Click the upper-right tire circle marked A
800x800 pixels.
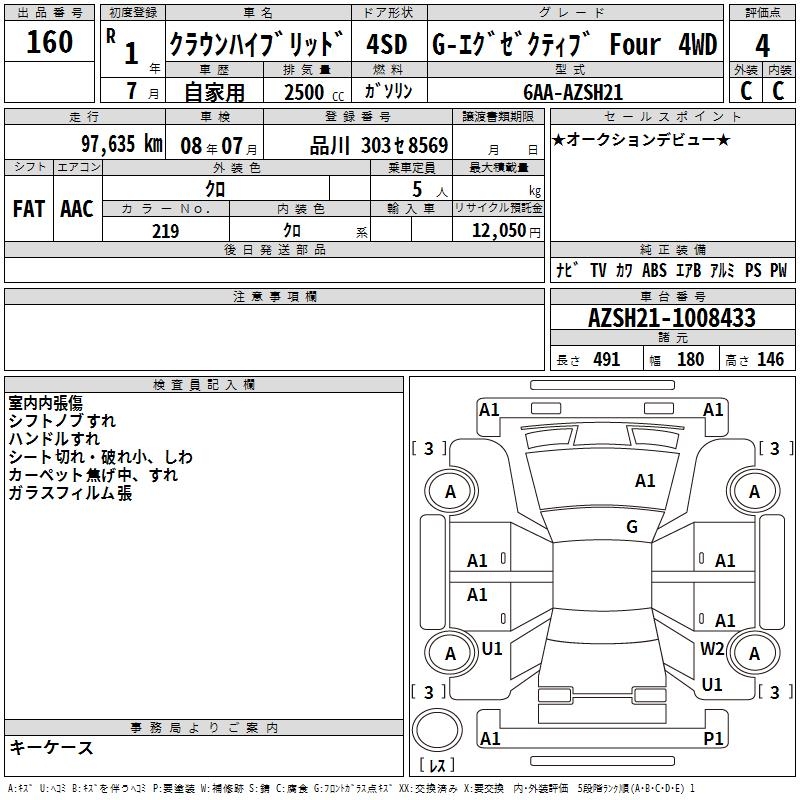coord(754,491)
